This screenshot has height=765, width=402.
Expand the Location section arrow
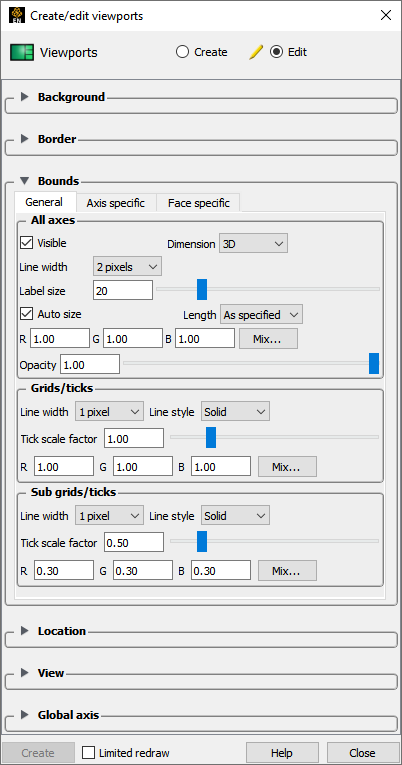25,631
